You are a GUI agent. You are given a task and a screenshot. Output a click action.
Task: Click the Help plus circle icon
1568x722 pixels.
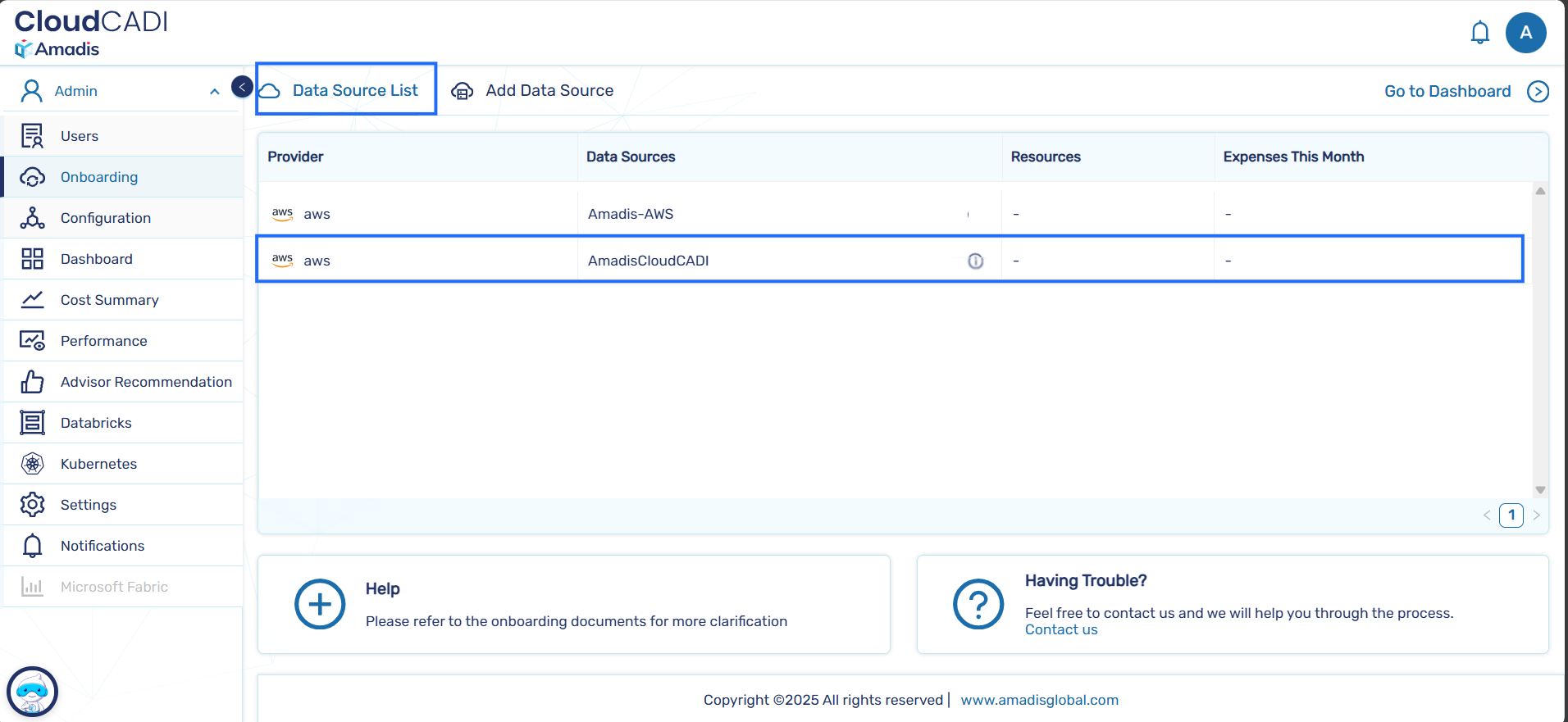pyautogui.click(x=319, y=605)
